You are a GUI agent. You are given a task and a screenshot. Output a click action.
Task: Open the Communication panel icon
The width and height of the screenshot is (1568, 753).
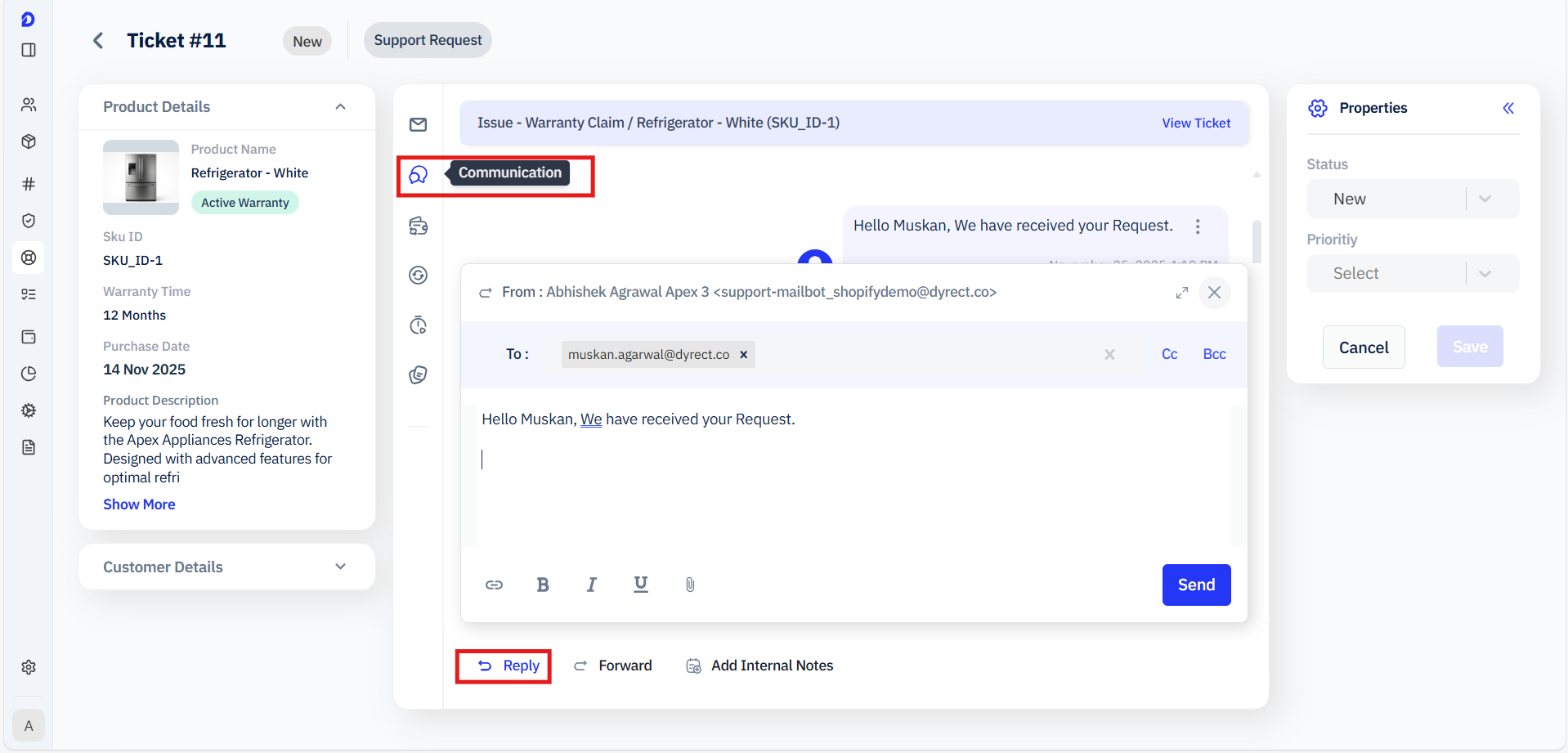419,175
